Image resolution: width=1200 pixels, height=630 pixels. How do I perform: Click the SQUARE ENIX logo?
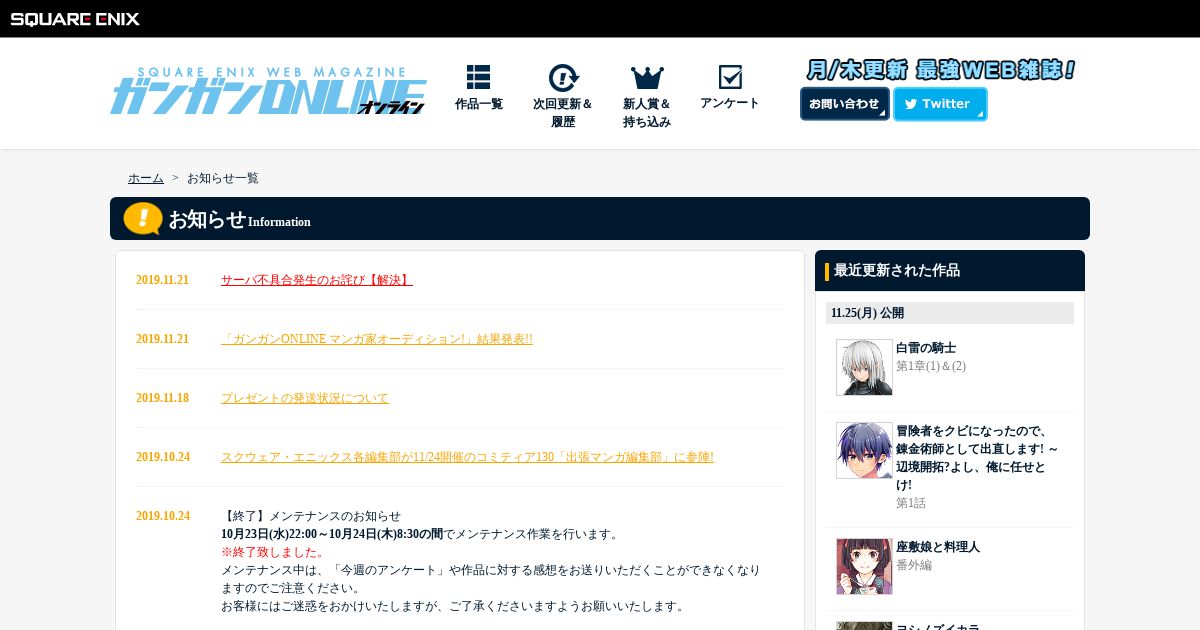point(75,18)
